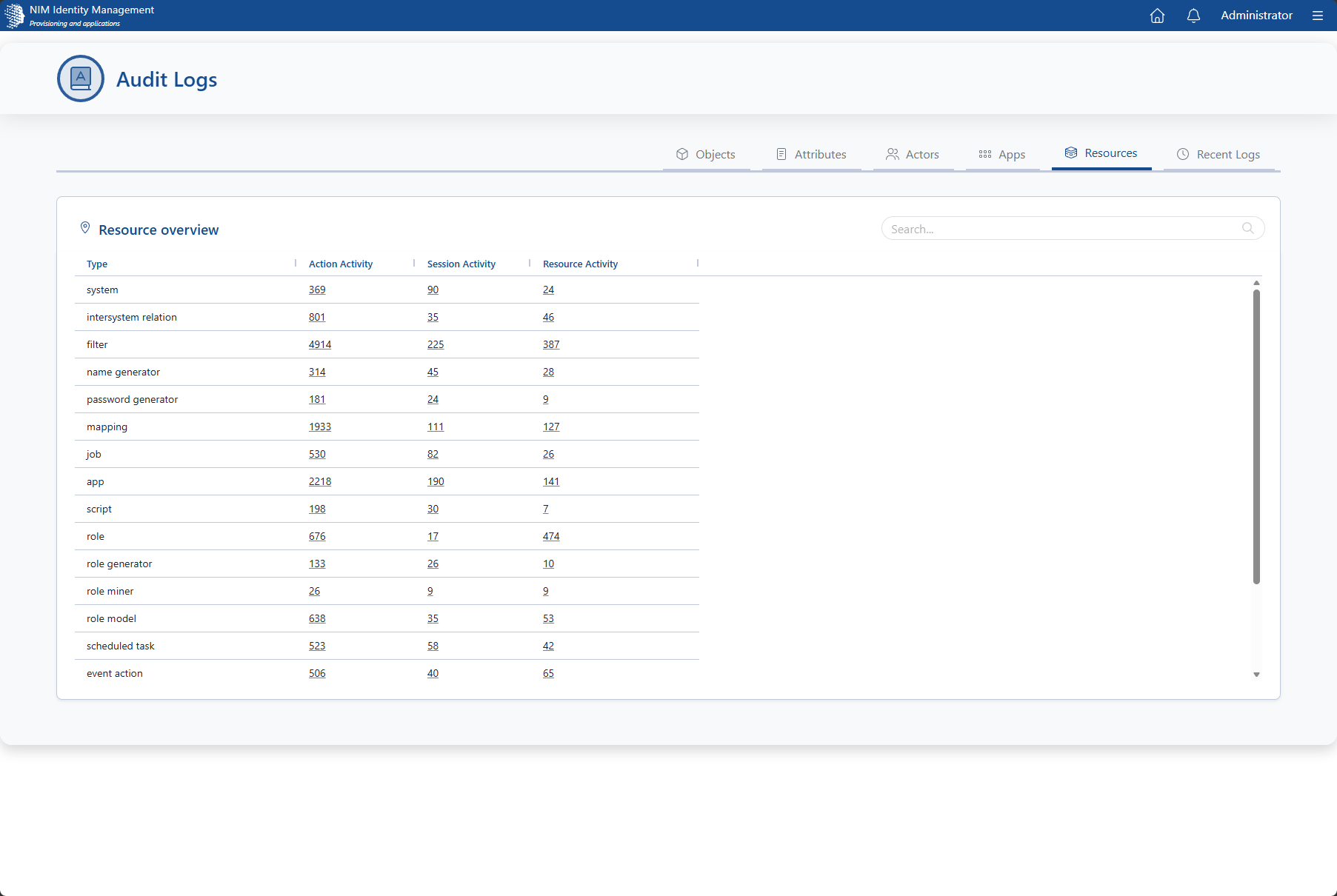Click the scrollbar up arrow
Viewport: 1337px width, 896px height.
point(1256,283)
